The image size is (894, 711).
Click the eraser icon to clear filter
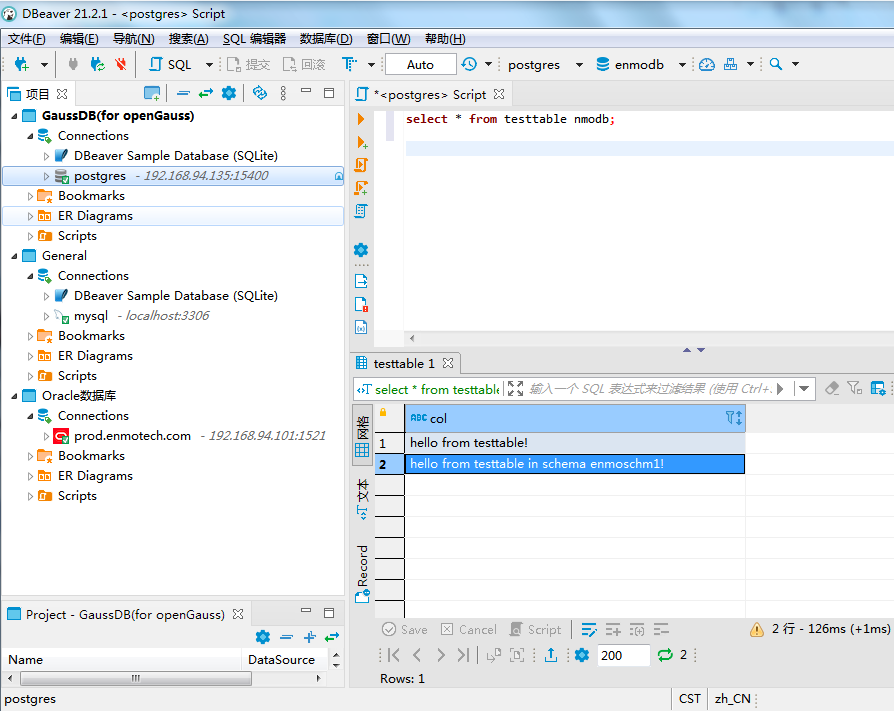[x=832, y=388]
